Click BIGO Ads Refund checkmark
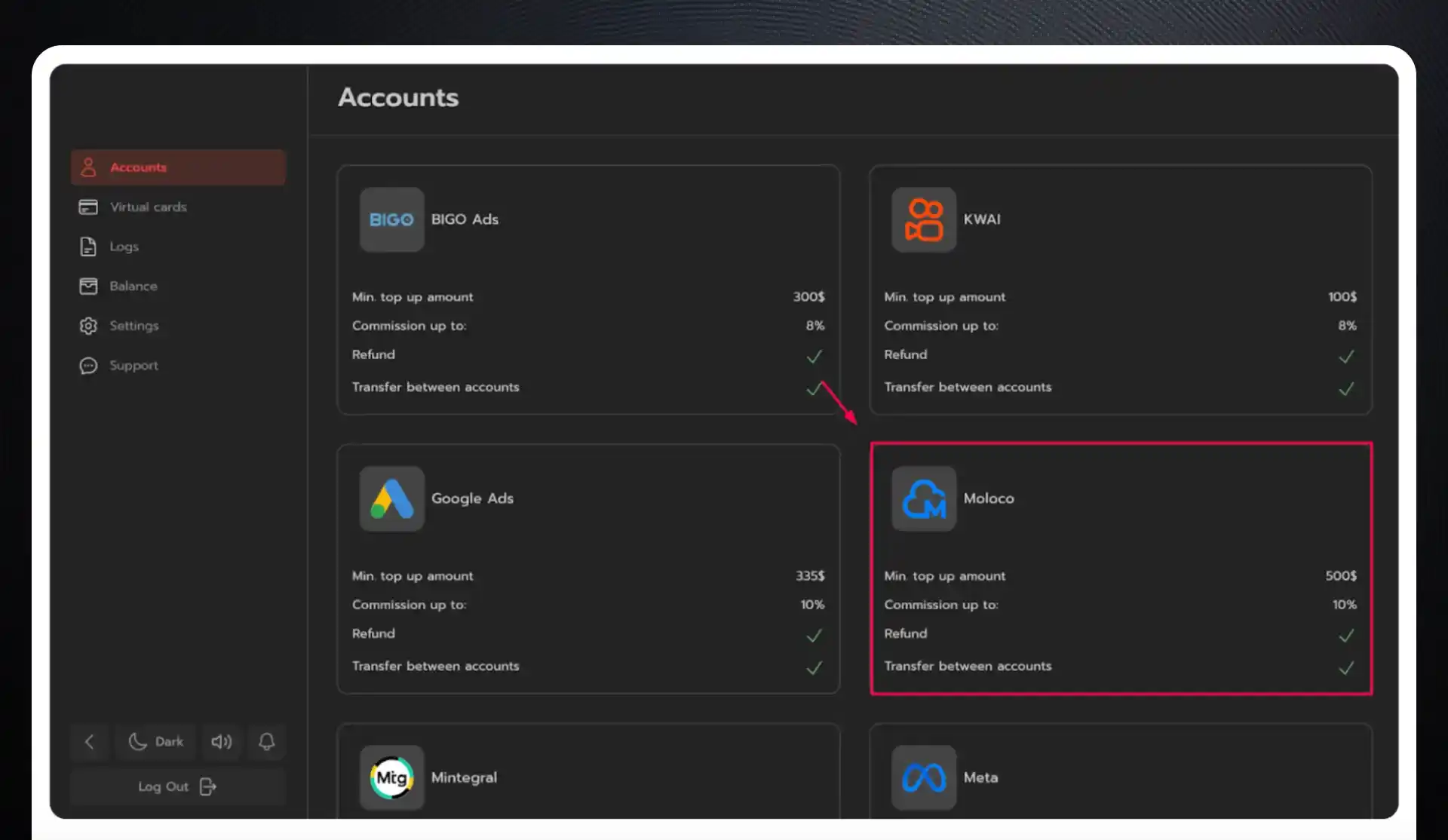The width and height of the screenshot is (1448, 840). [x=814, y=356]
